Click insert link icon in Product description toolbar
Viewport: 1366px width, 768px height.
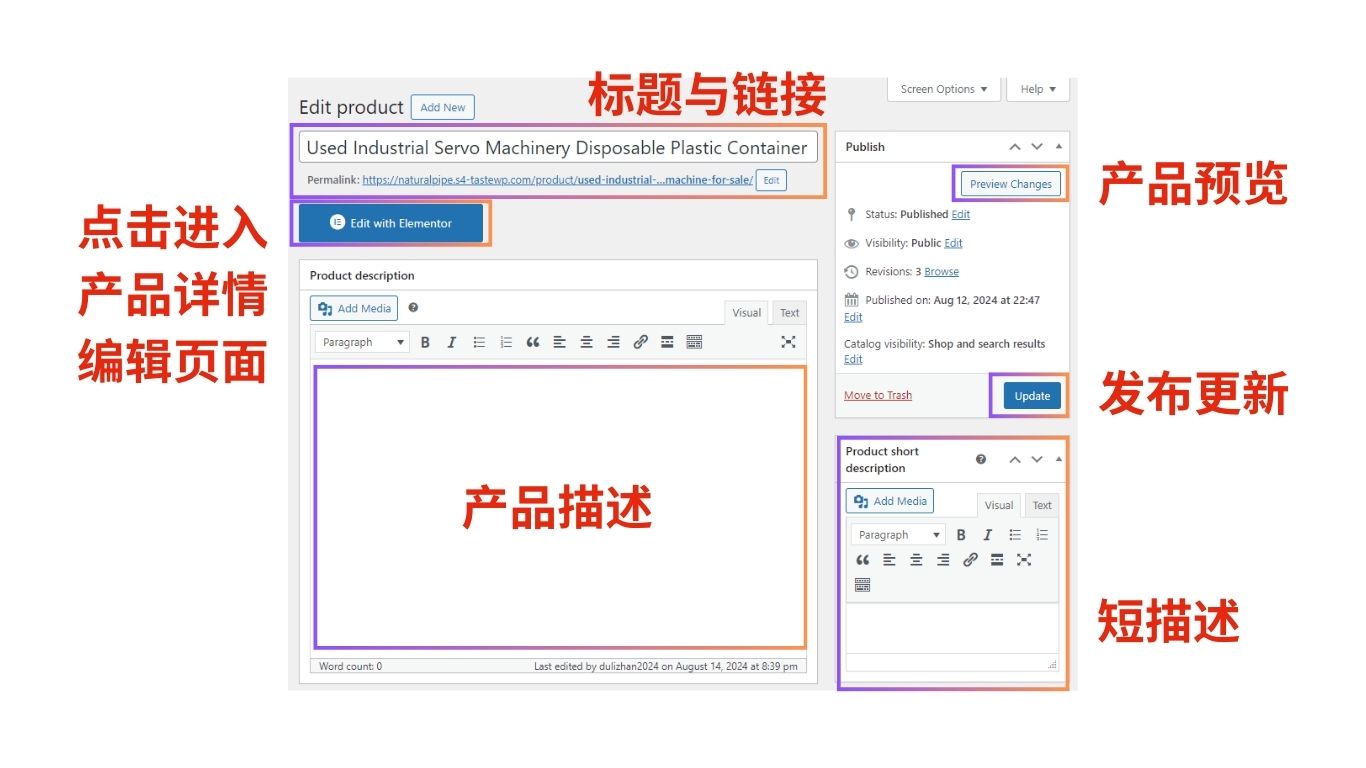[640, 342]
